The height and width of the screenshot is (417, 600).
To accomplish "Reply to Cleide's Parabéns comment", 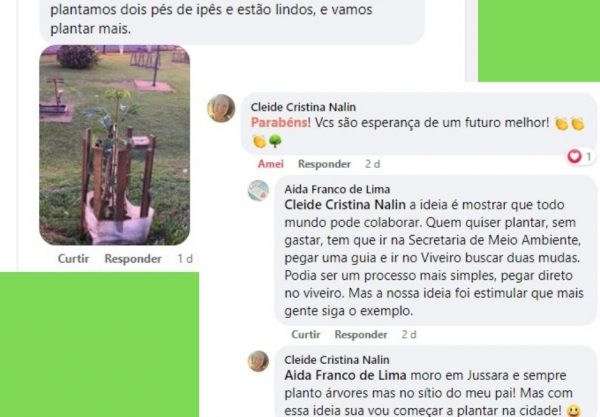I will pos(324,164).
